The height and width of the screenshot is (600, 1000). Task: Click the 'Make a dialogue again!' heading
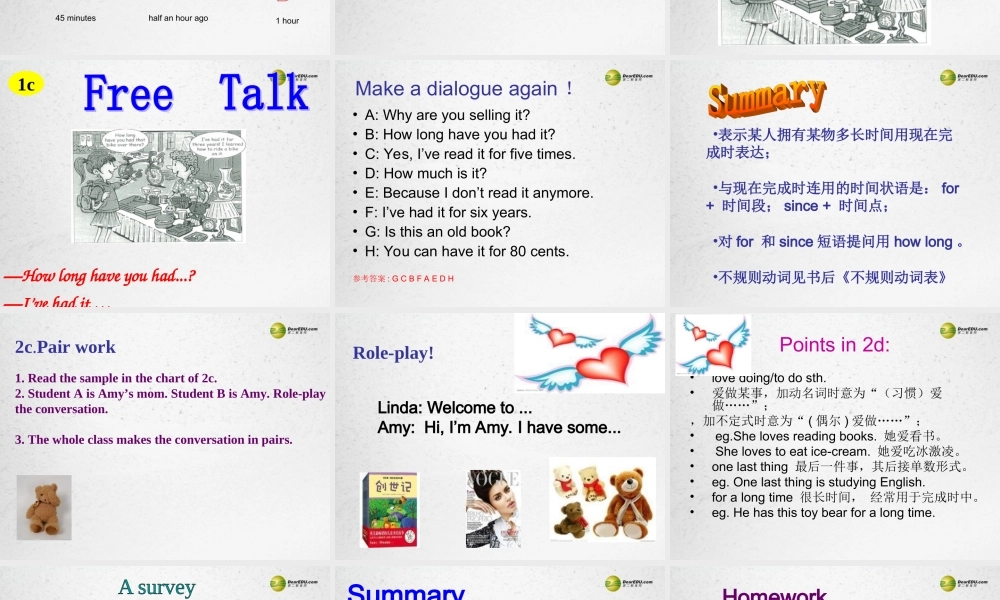(x=465, y=89)
